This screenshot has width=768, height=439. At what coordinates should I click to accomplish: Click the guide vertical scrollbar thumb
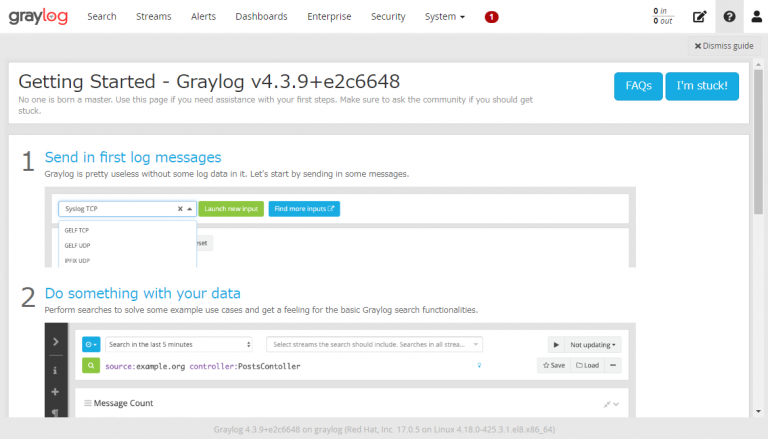point(758,142)
